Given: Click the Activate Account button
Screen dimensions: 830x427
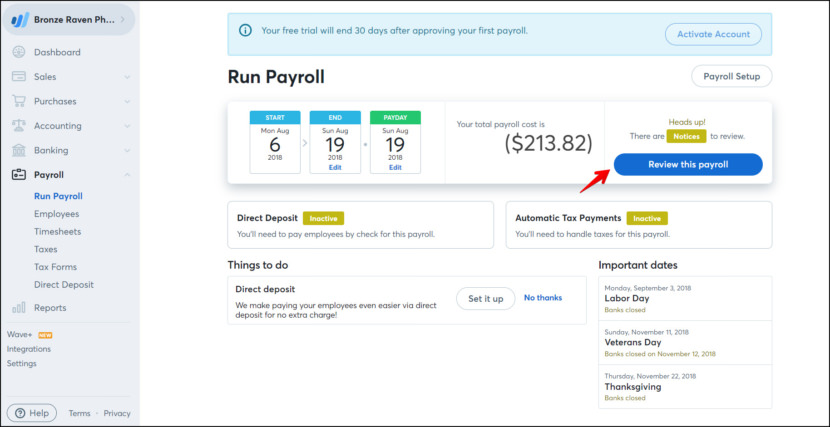Looking at the screenshot, I should [714, 34].
